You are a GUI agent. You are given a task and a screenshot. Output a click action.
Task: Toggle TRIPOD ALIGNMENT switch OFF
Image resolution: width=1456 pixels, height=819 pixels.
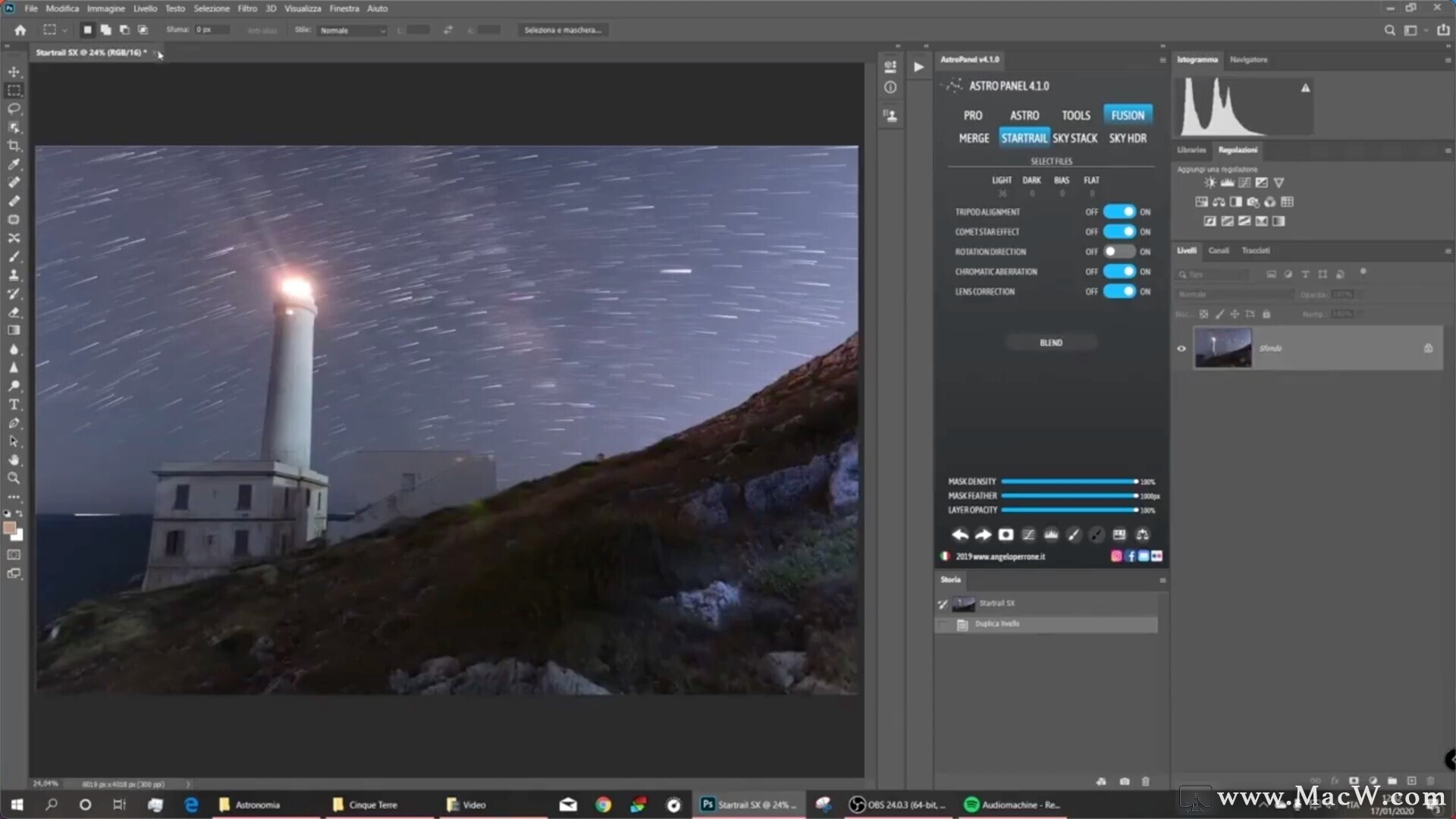[1118, 211]
